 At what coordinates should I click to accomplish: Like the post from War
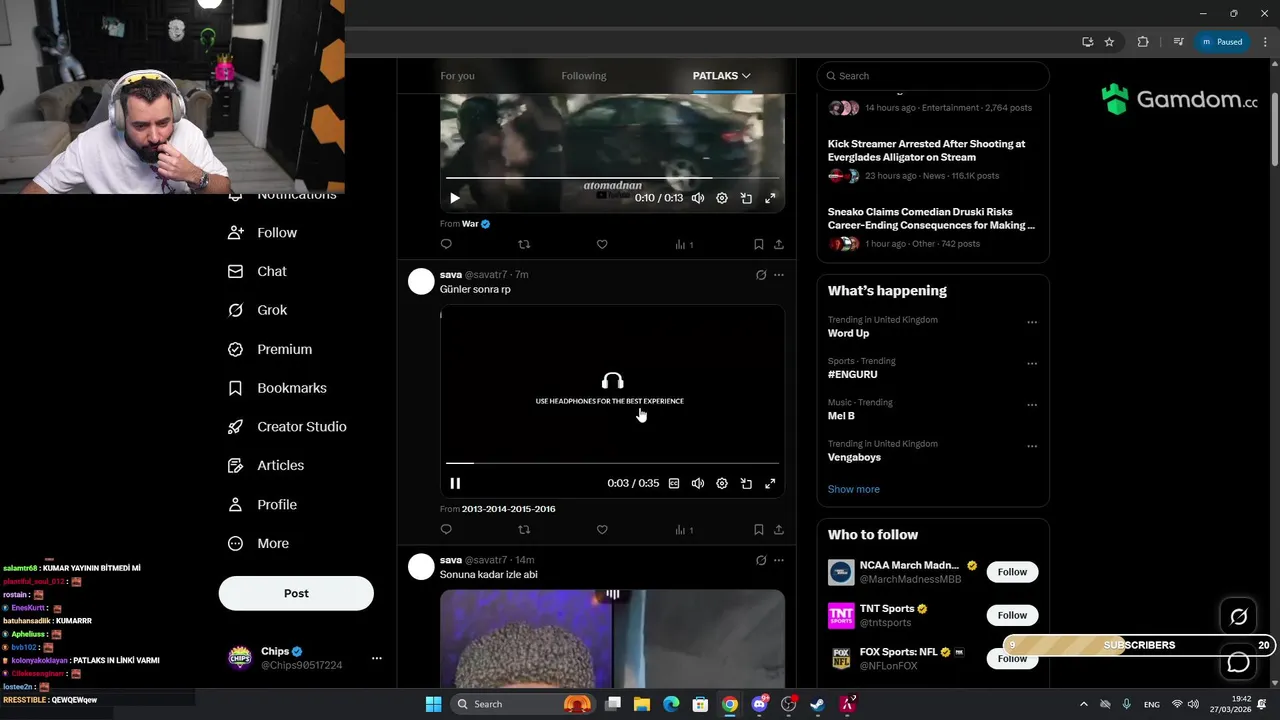[x=602, y=244]
